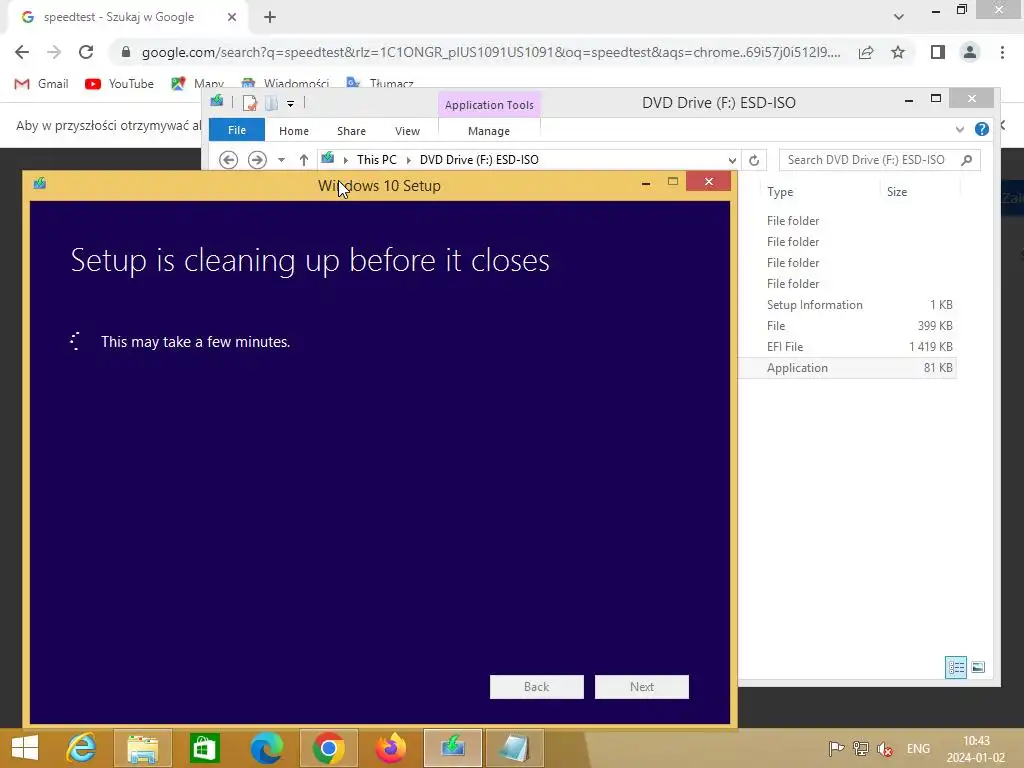Open Chrome's side panel

pyautogui.click(x=938, y=52)
